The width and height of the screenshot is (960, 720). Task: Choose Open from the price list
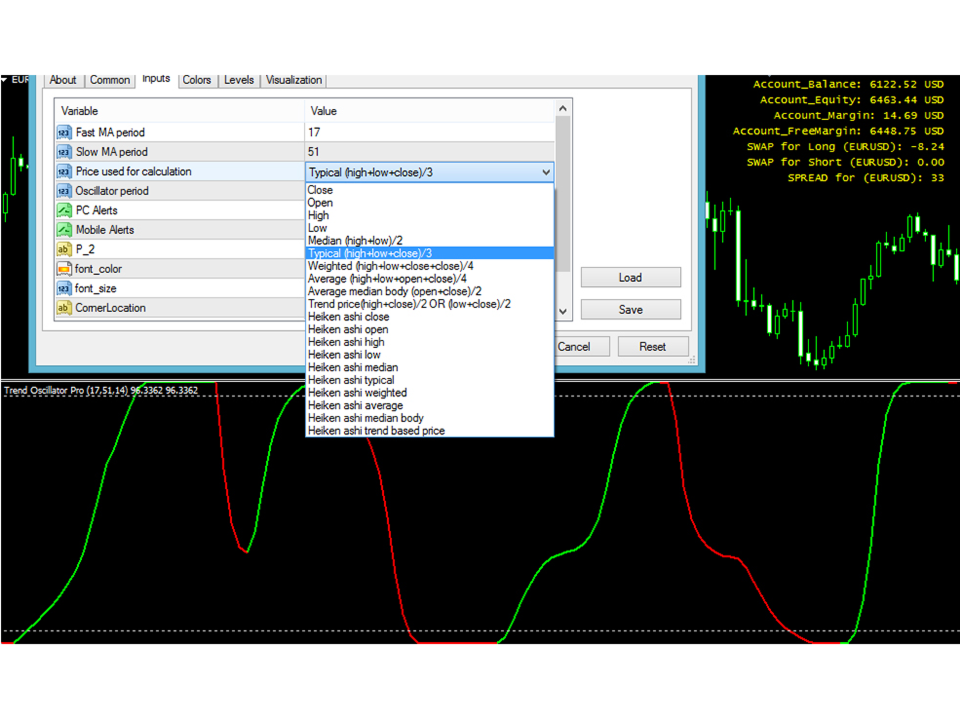point(430,203)
